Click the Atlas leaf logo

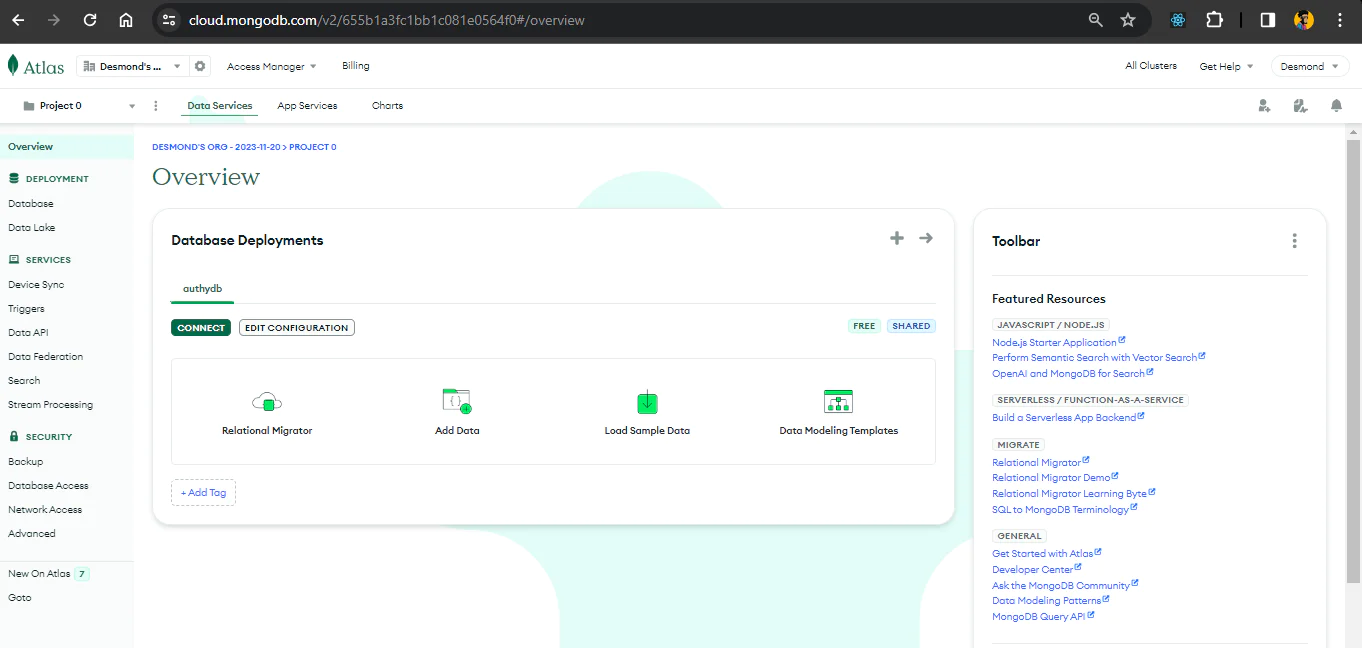click(x=13, y=66)
